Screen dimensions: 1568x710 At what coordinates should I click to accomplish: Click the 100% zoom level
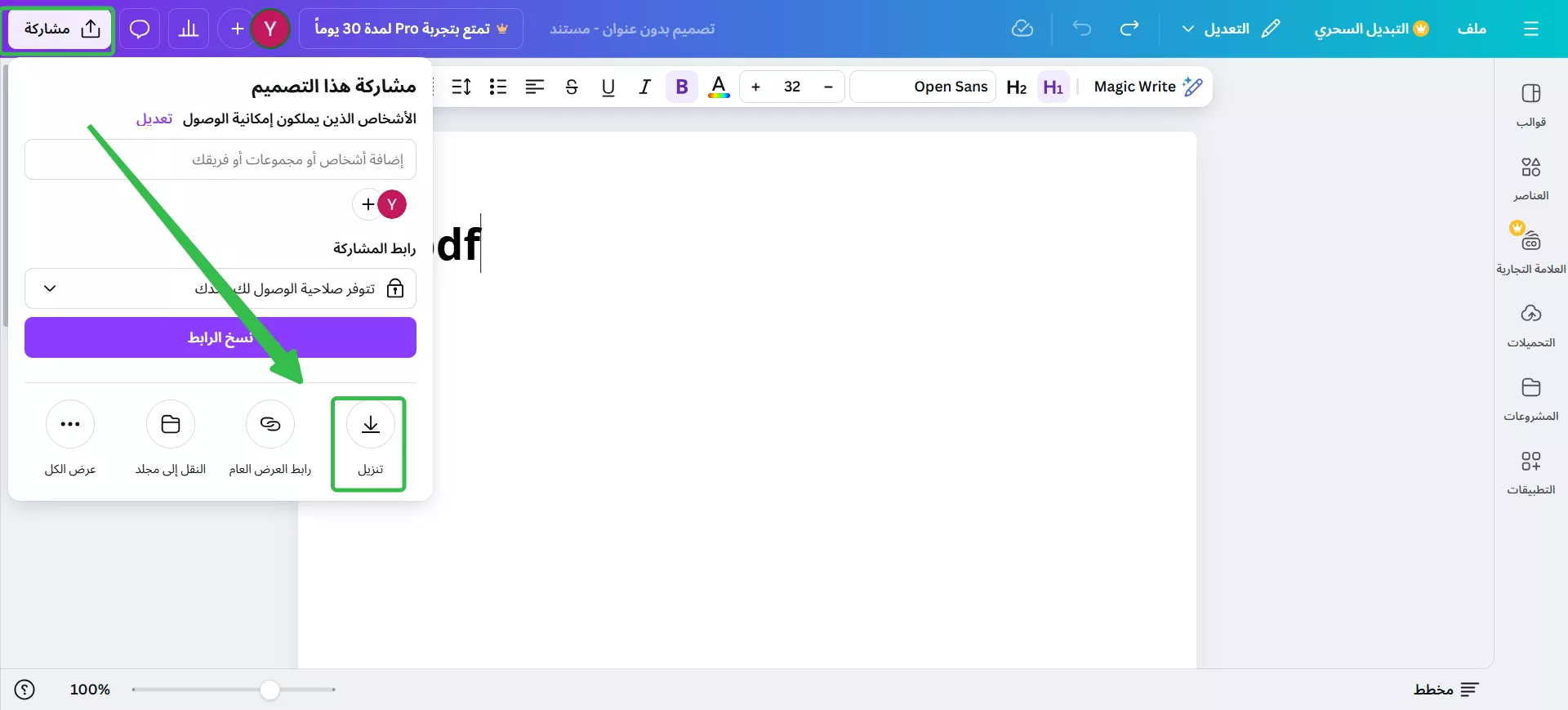[x=90, y=690]
